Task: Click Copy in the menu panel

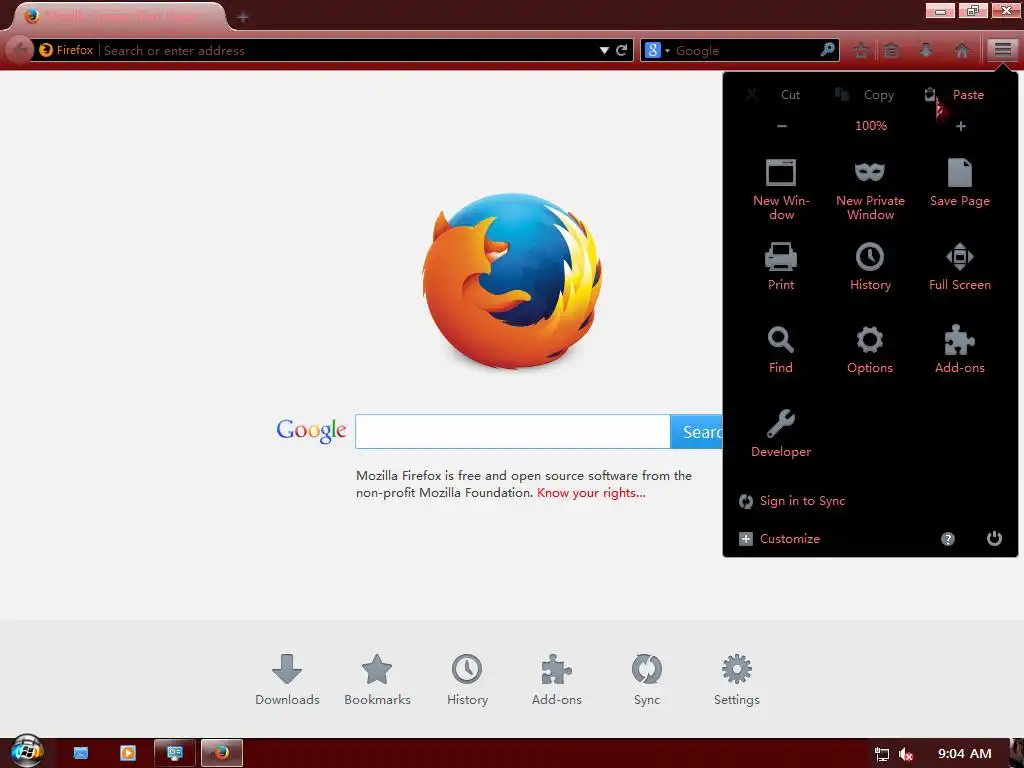Action: pyautogui.click(x=865, y=95)
